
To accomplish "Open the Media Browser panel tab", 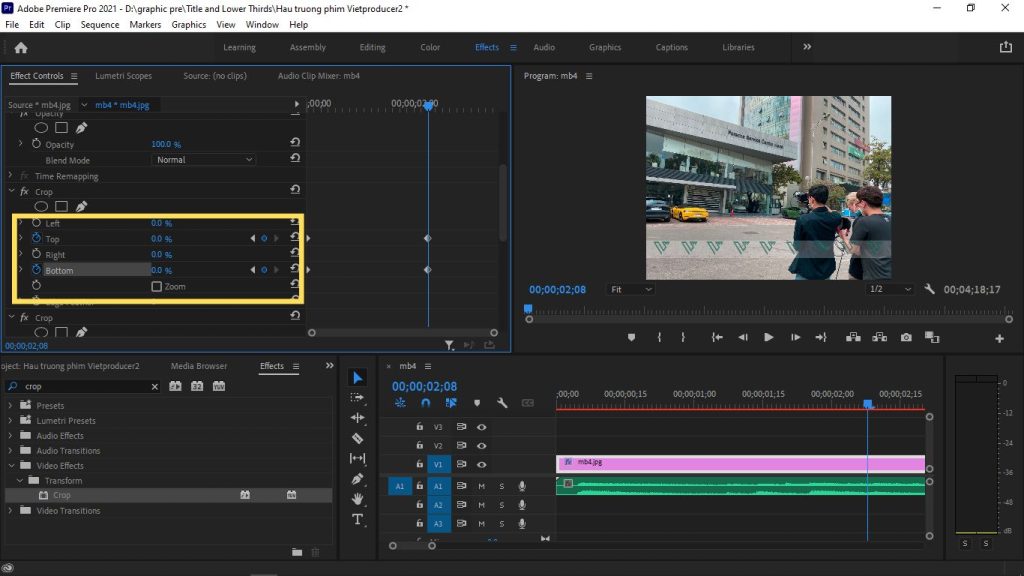I will coord(199,366).
